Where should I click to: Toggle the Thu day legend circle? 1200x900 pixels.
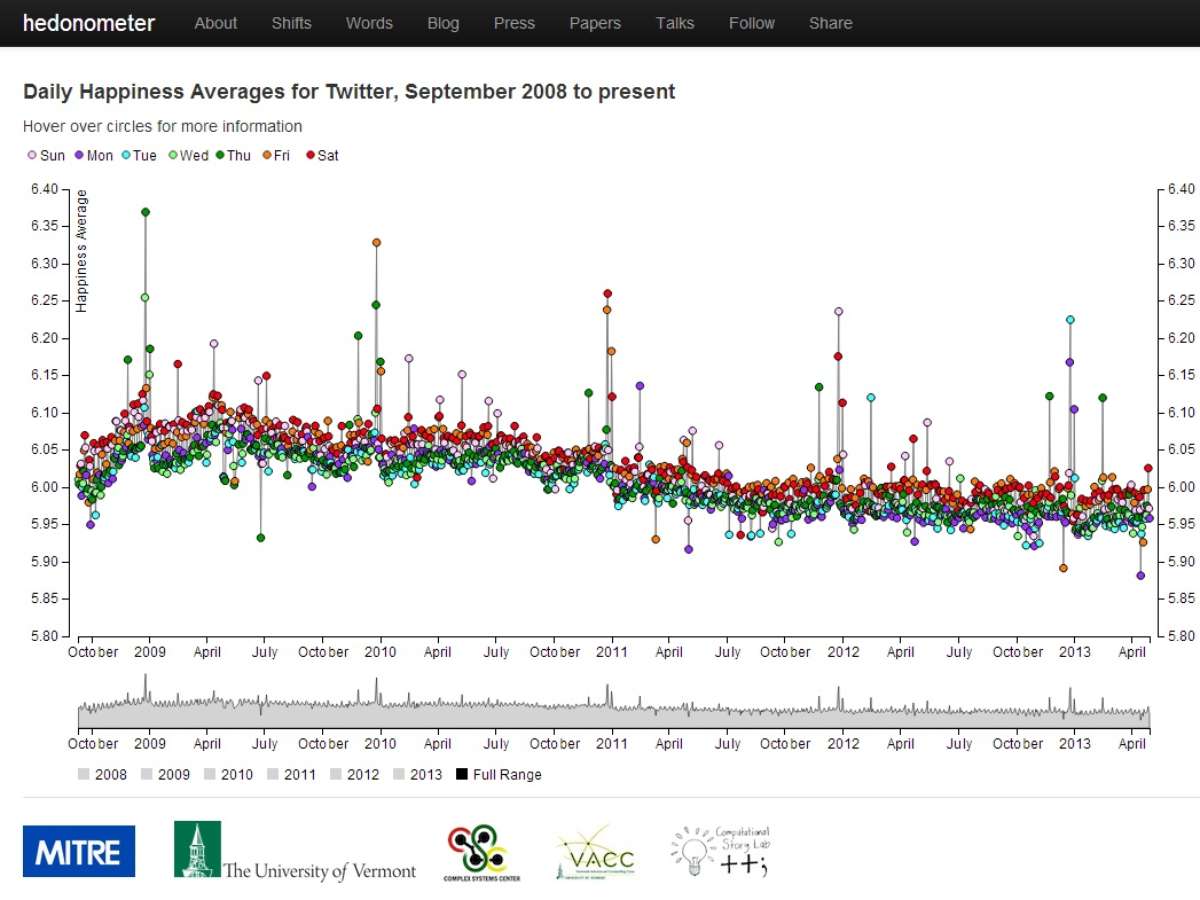click(220, 155)
